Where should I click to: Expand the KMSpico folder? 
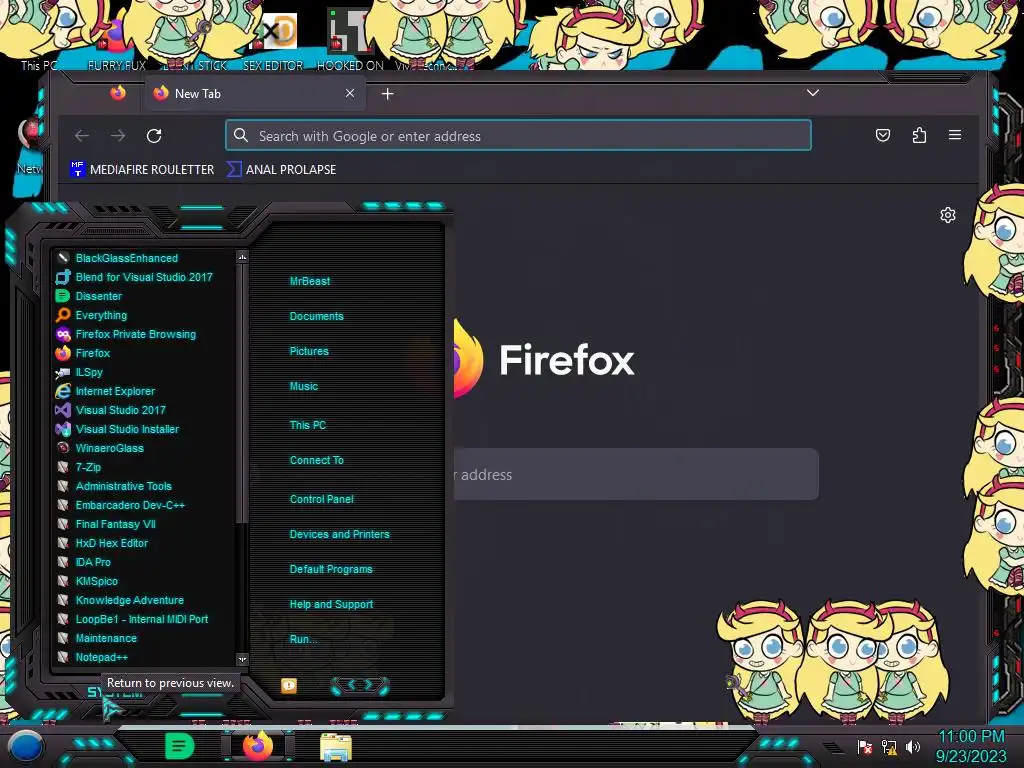(88, 581)
